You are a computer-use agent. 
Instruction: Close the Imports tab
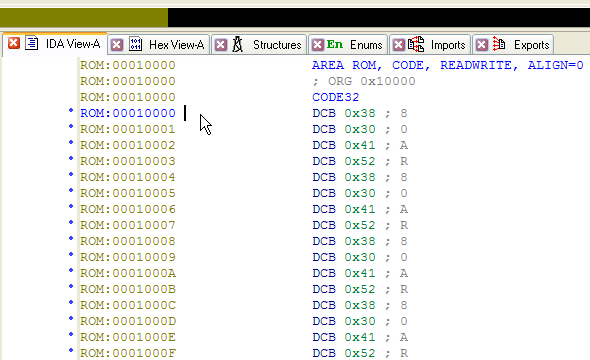click(x=399, y=45)
